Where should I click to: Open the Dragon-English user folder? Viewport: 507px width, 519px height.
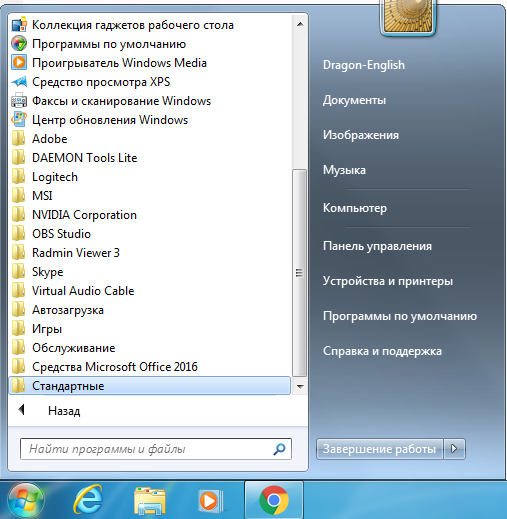tap(364, 65)
